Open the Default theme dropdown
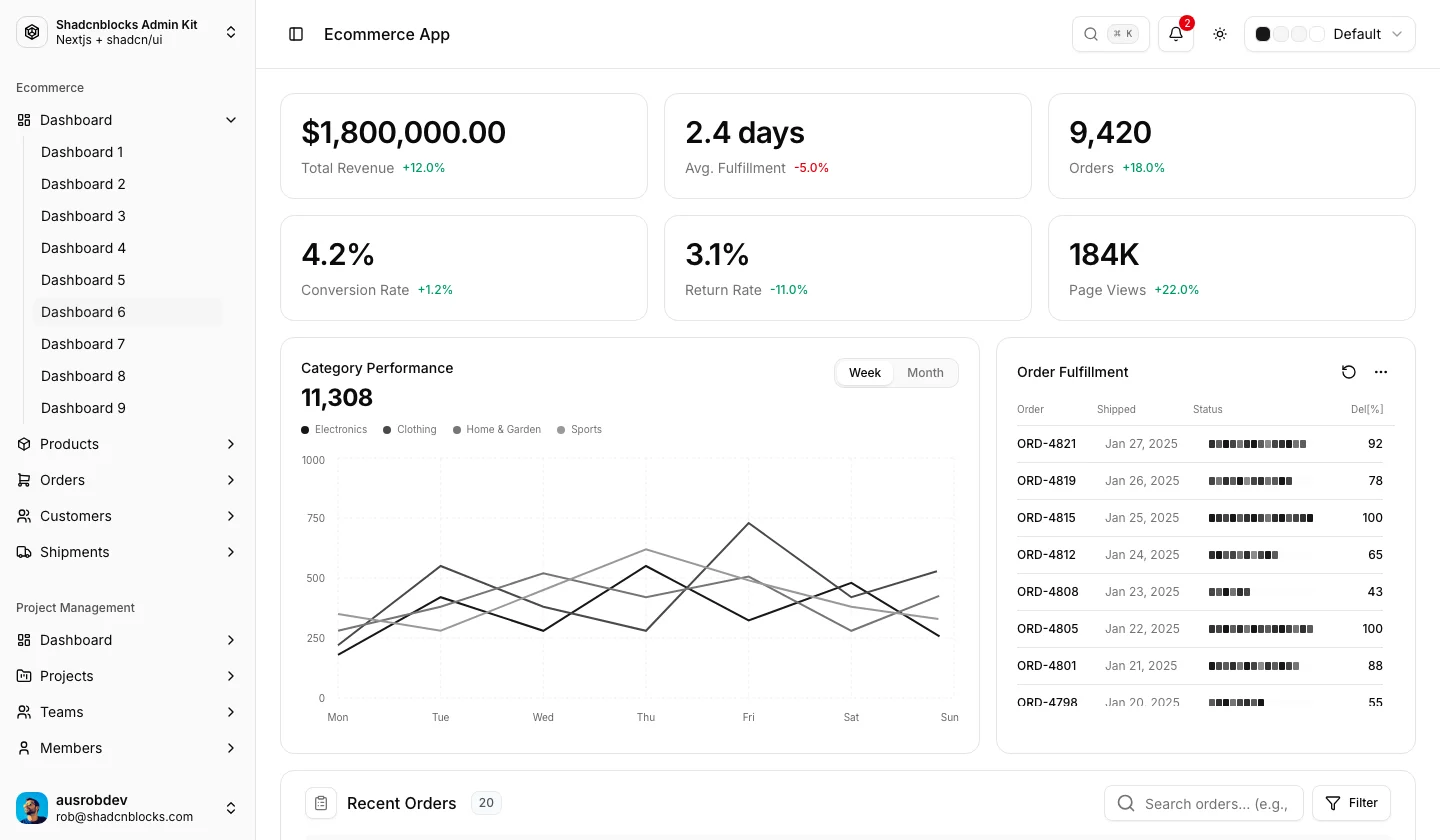 pos(1330,34)
